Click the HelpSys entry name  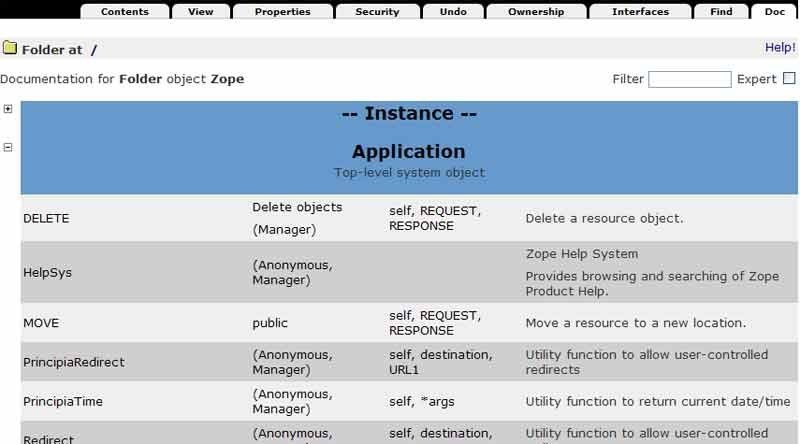coord(47,272)
